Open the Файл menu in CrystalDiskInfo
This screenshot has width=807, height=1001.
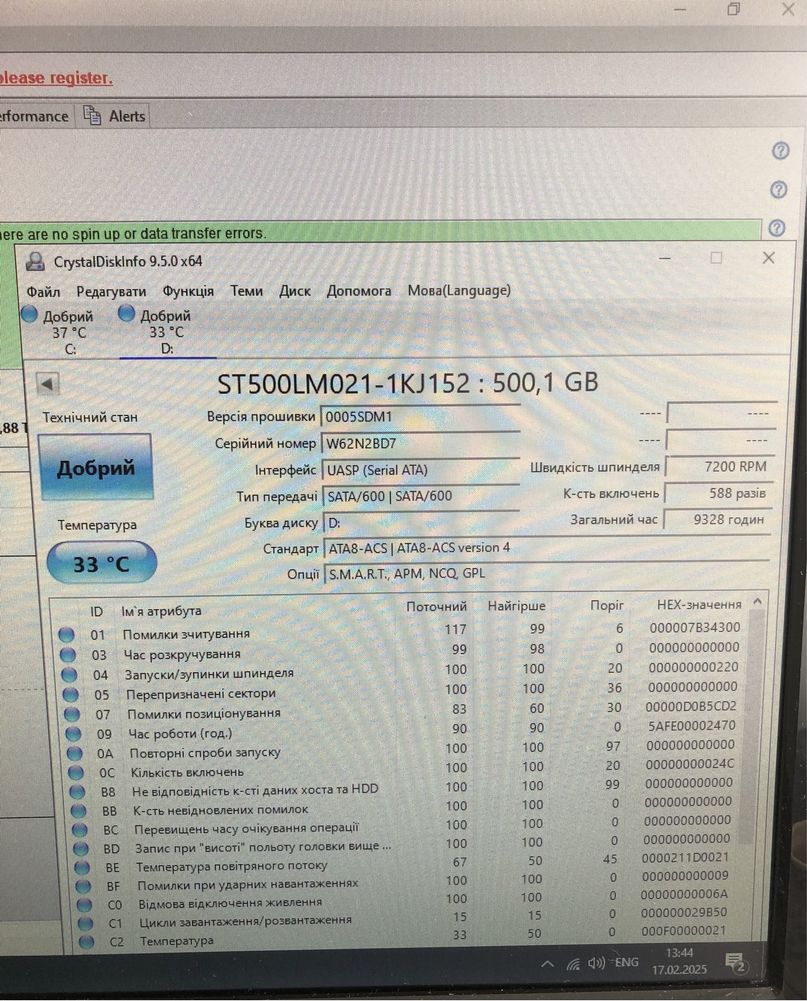pos(43,292)
